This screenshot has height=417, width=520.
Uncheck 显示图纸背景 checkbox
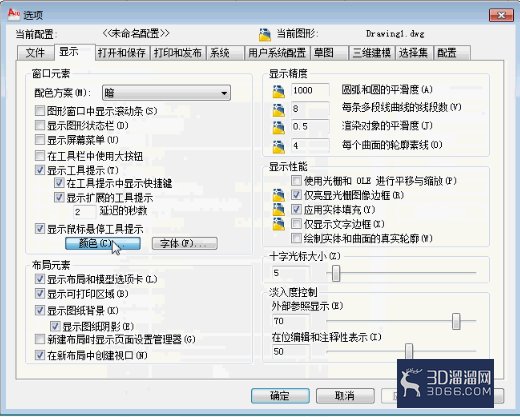(40, 310)
